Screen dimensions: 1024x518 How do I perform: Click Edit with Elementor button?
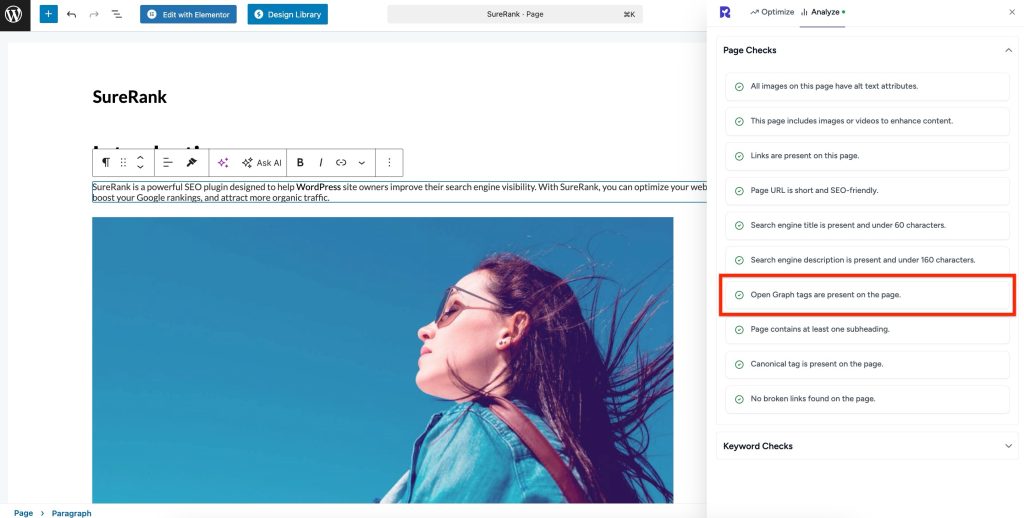[188, 14]
